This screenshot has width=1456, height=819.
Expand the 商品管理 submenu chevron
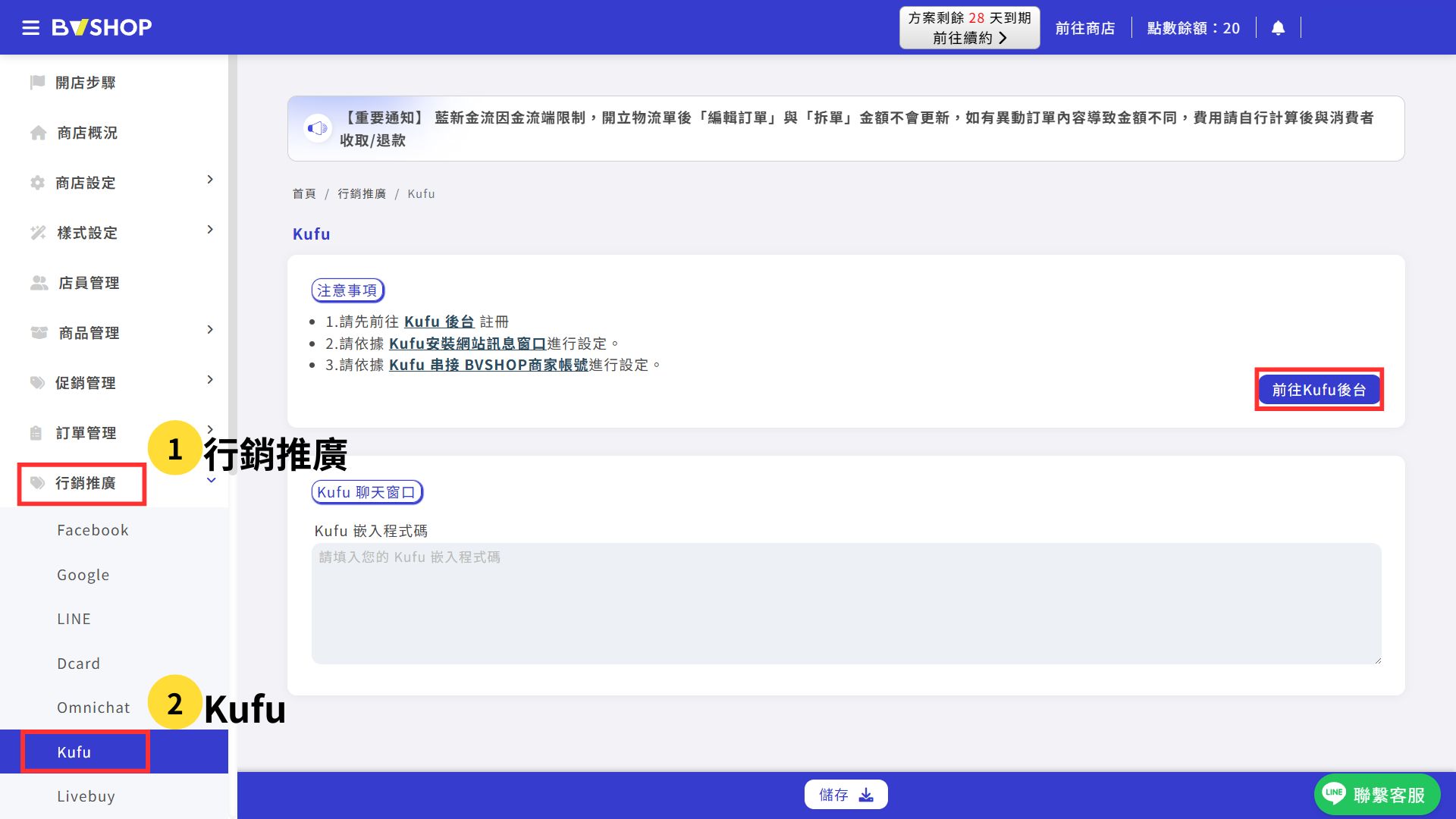[210, 330]
